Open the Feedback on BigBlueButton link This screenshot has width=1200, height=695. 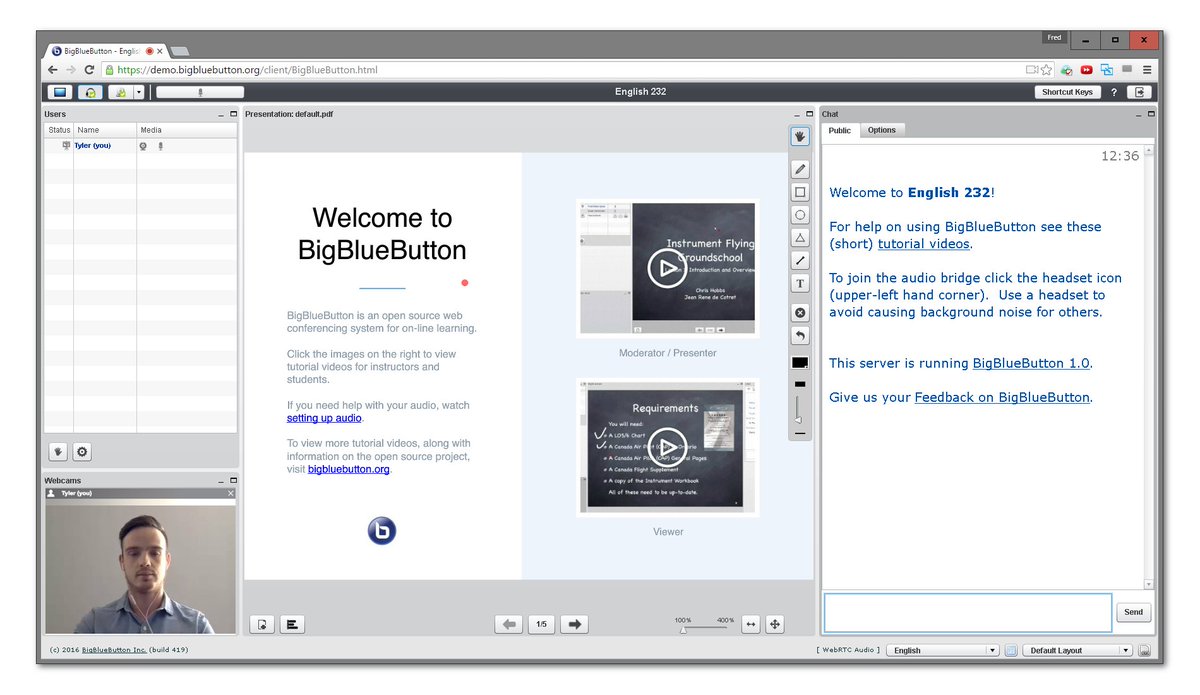tap(1002, 398)
